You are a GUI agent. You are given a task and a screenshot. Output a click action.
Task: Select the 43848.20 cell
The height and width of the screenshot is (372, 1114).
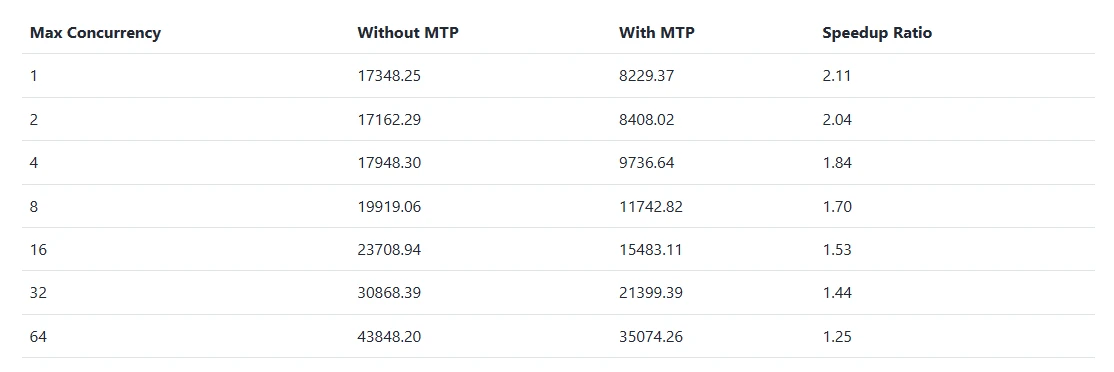tap(389, 337)
